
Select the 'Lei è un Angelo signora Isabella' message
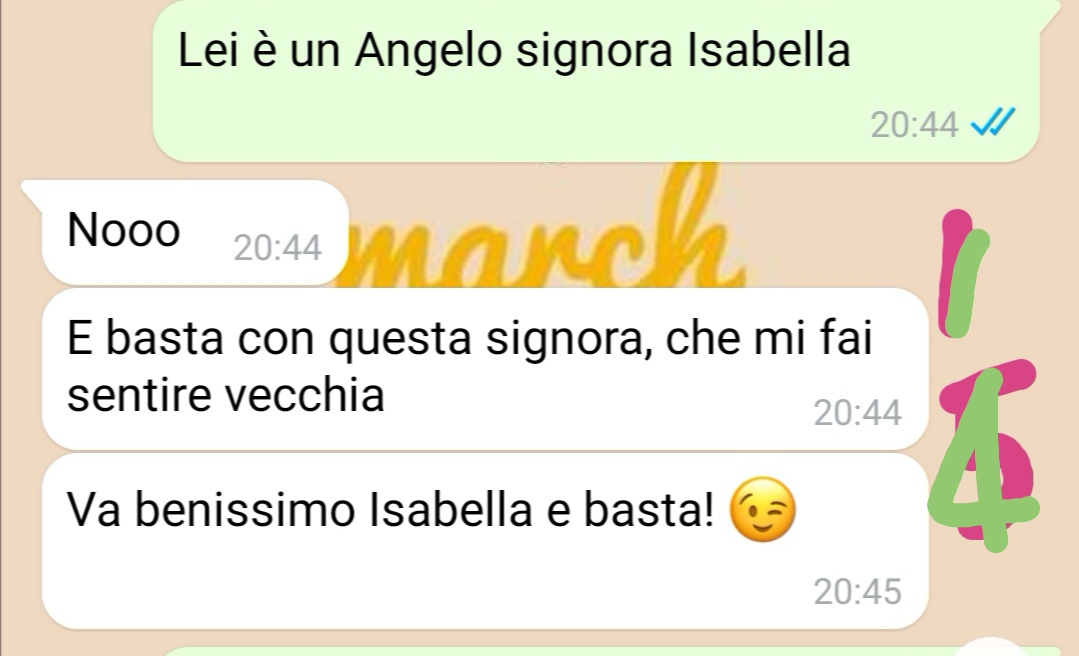[x=596, y=81]
